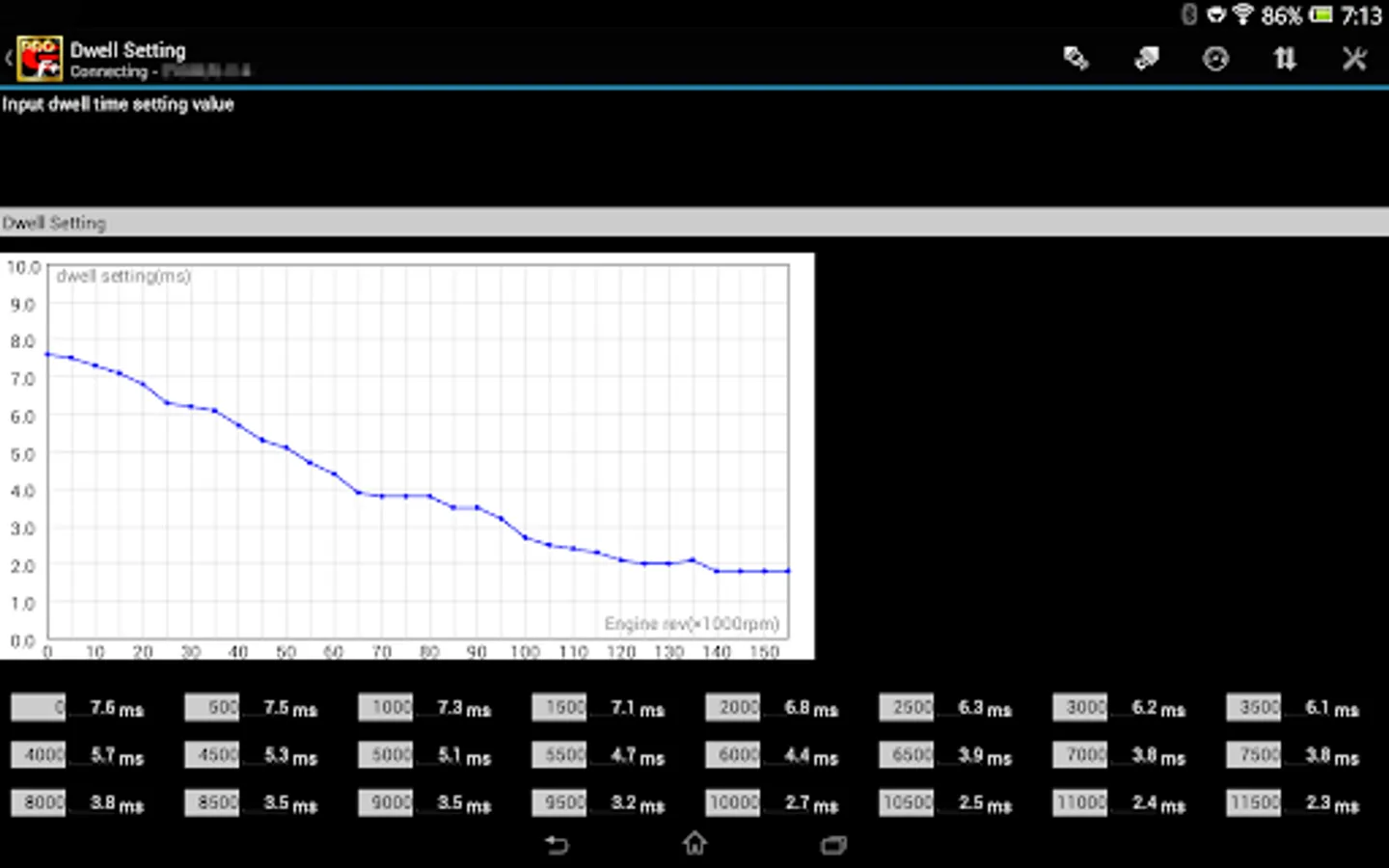Tap the Wi-Fi status icon

pos(1242,14)
